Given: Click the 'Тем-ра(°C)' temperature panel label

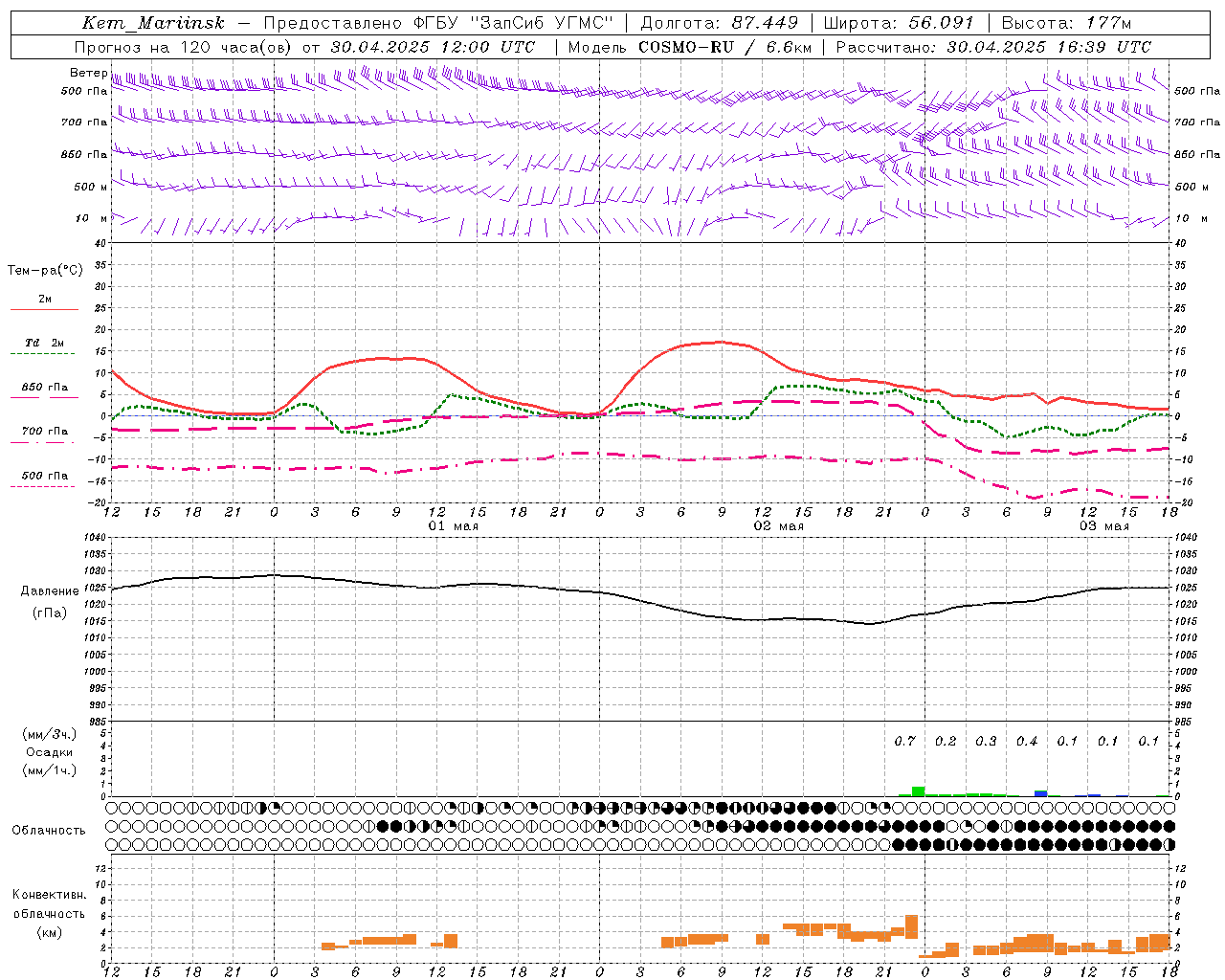Looking at the screenshot, I should (45, 271).
